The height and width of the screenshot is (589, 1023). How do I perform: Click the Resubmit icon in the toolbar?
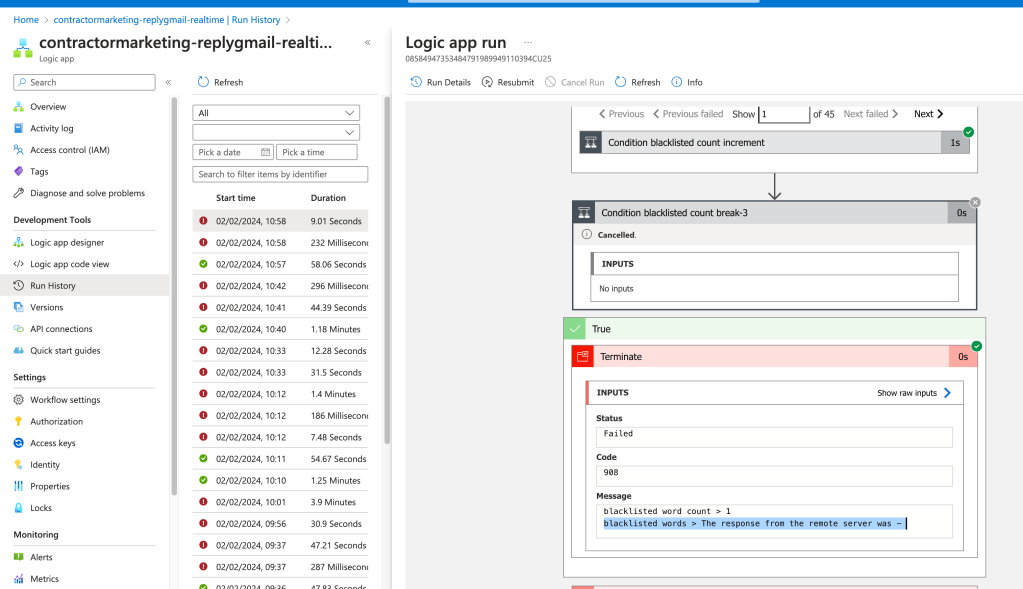(x=487, y=82)
